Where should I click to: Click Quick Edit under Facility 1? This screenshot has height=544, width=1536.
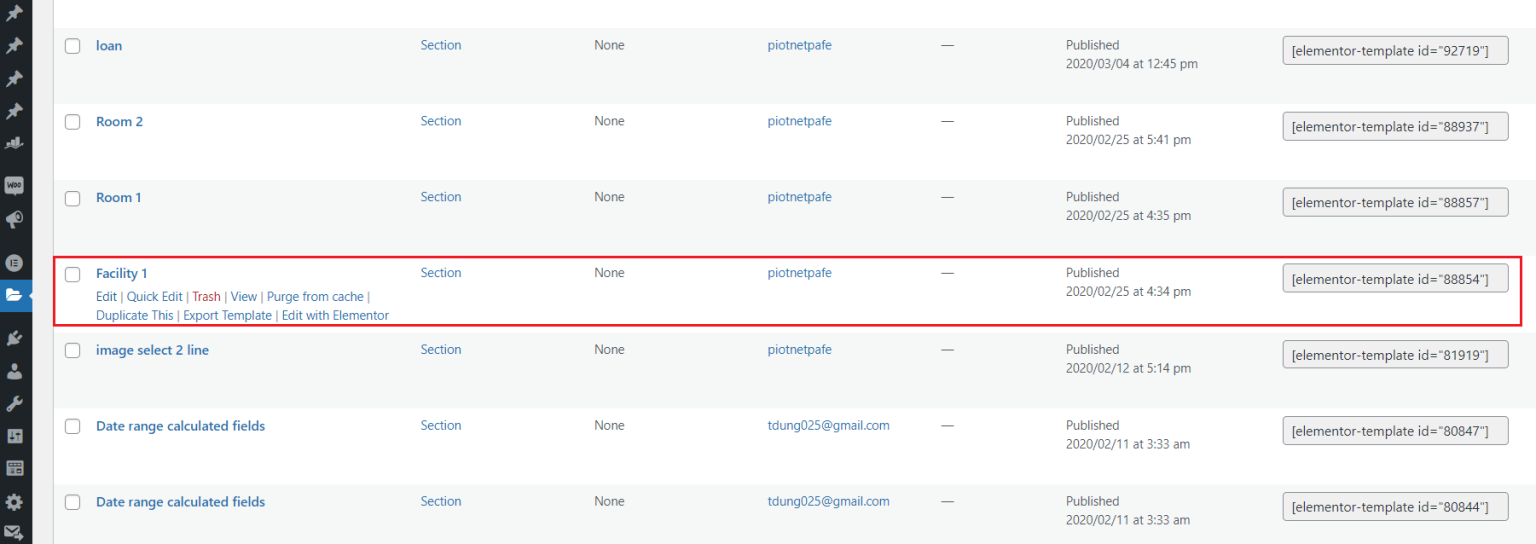tap(154, 297)
